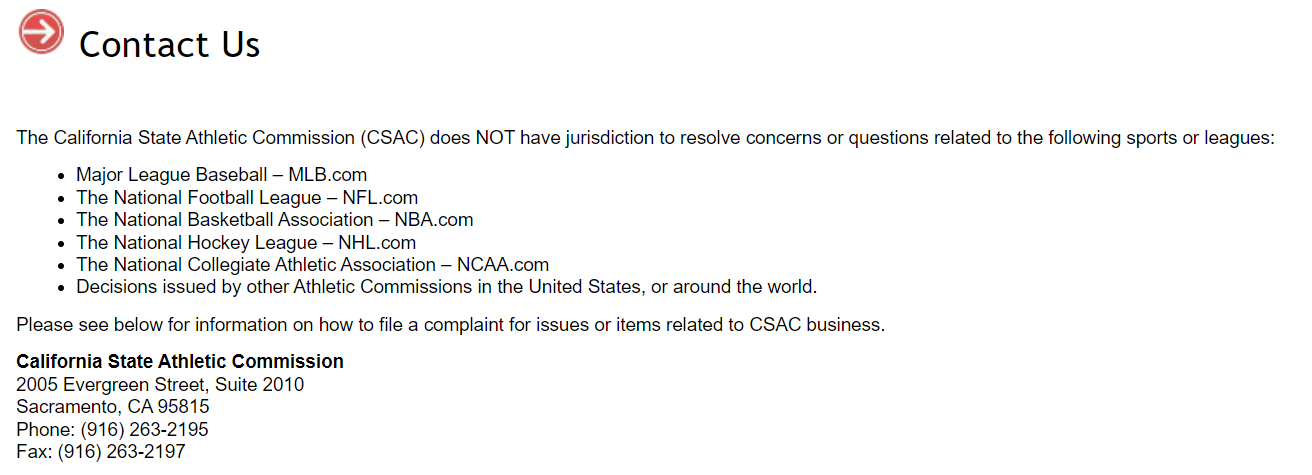
Task: Click the bold California State Athletic Commission title
Action: (180, 362)
